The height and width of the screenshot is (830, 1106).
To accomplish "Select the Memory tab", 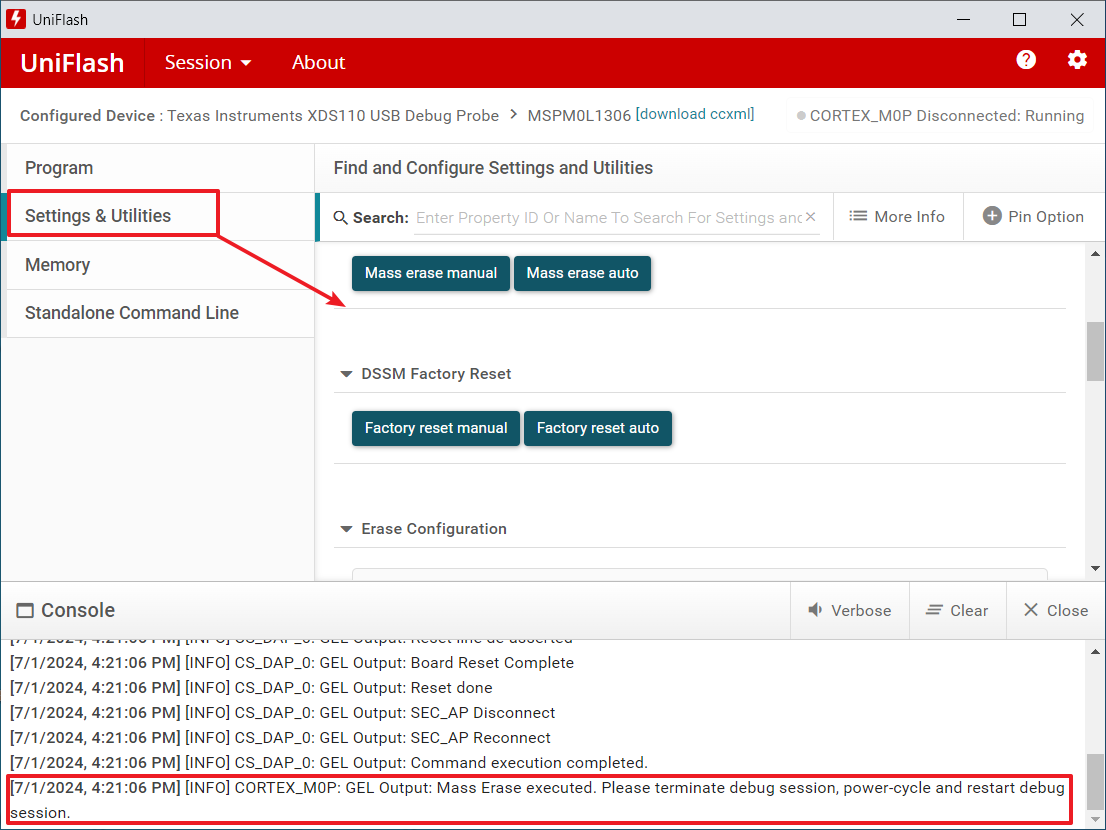I will [x=57, y=265].
